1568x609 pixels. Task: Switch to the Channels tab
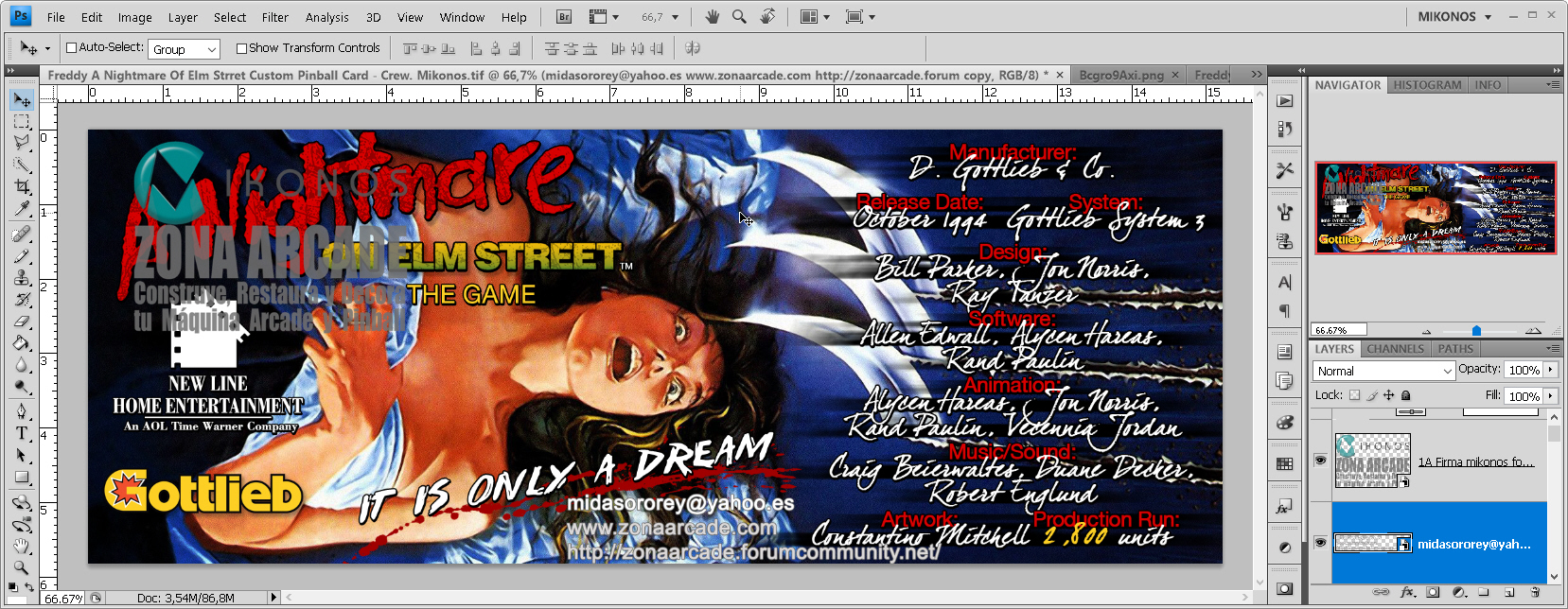1395,349
